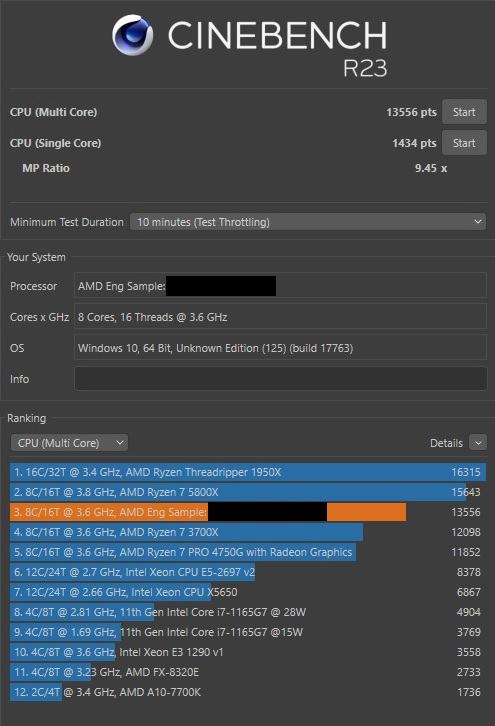Screen dimensions: 495x726
Task: Click the Cinebench sphere logo icon
Action: [132, 35]
